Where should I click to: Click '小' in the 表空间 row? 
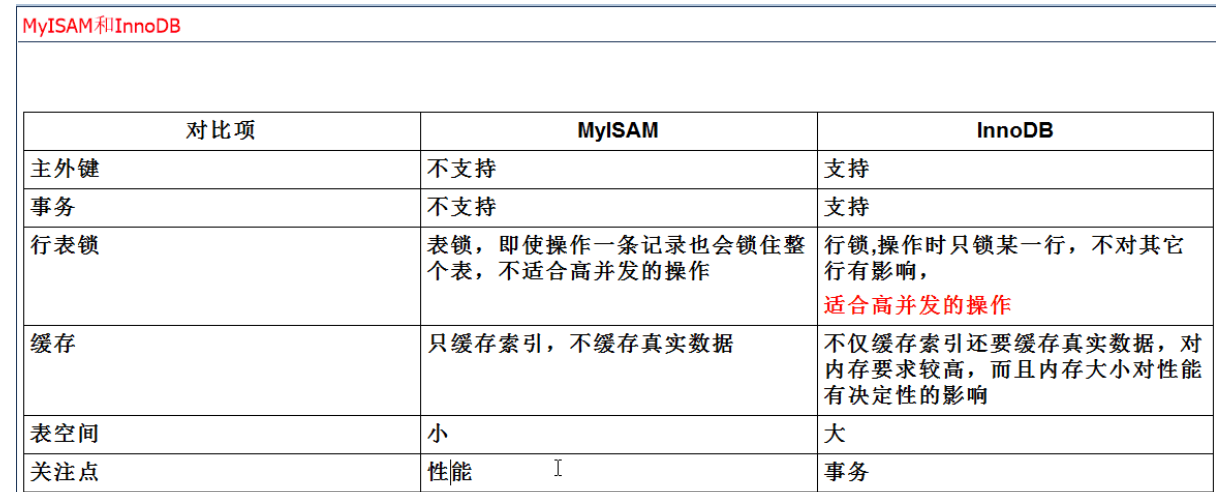pyautogui.click(x=438, y=434)
